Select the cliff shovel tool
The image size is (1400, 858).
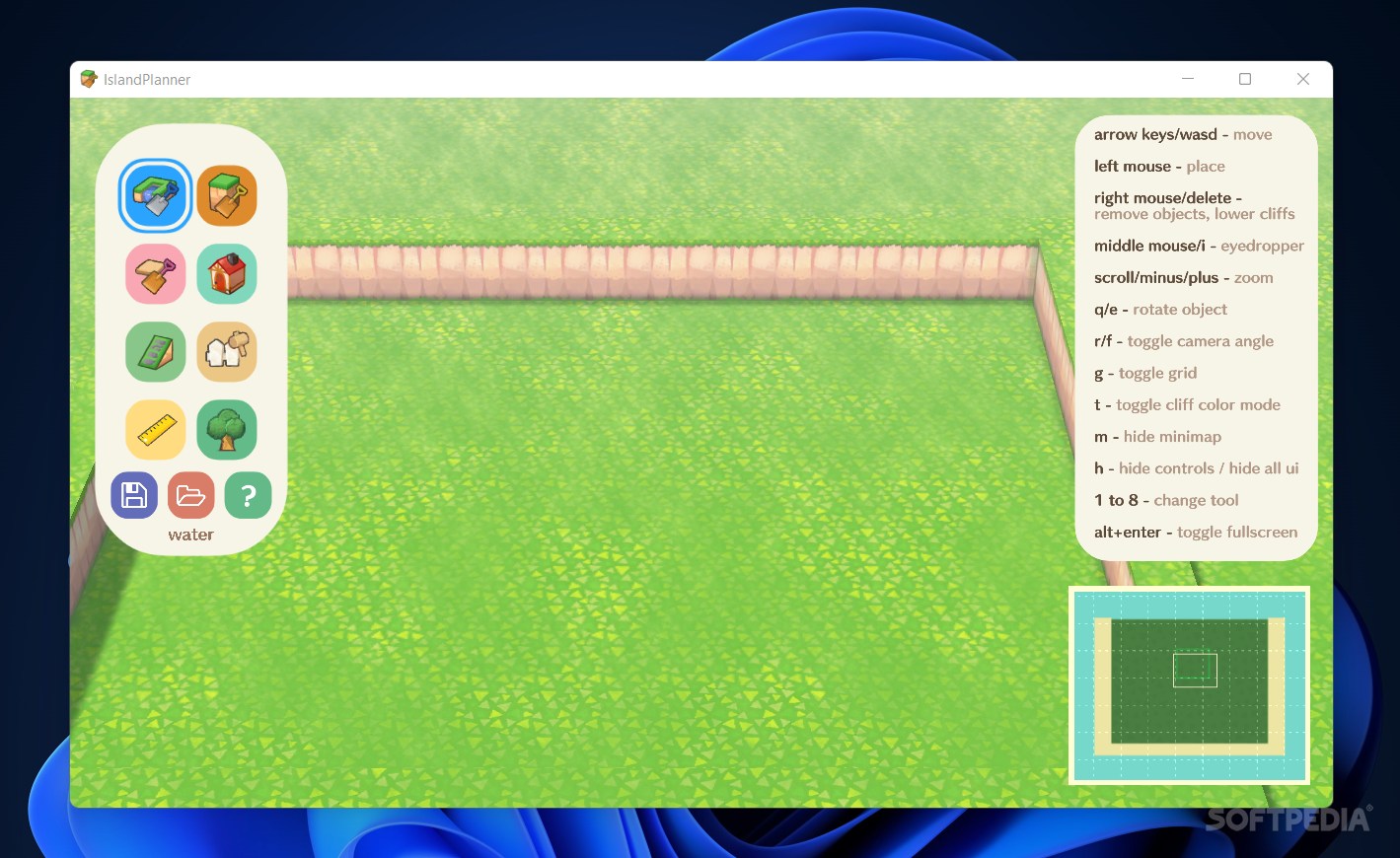click(x=227, y=195)
